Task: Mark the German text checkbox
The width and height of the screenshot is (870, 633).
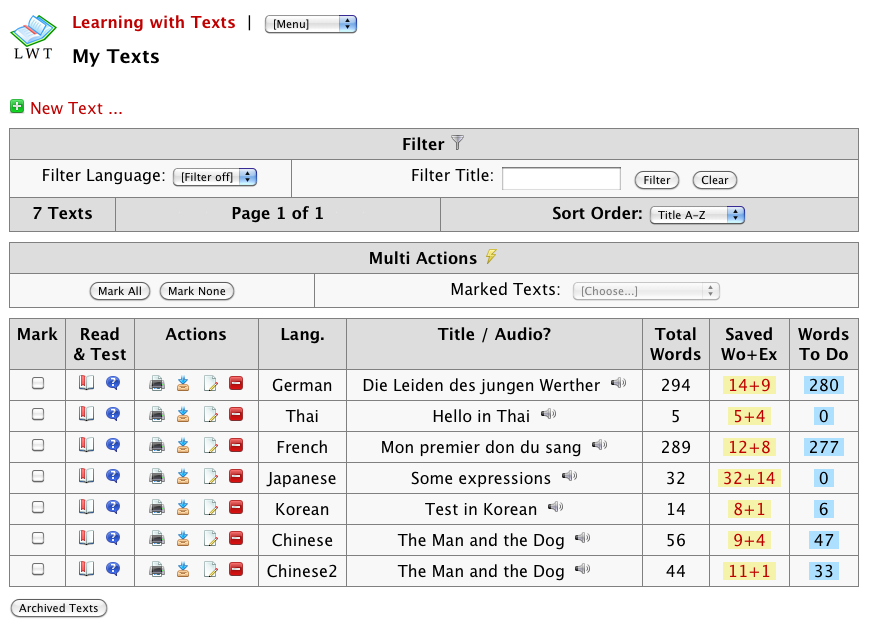Action: [38, 384]
